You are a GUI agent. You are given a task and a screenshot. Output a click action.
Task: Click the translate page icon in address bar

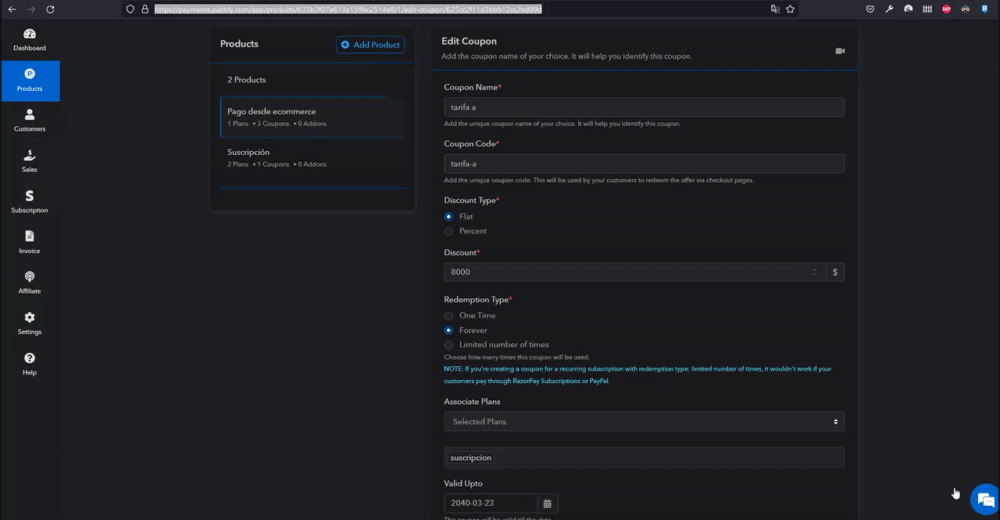775,9
